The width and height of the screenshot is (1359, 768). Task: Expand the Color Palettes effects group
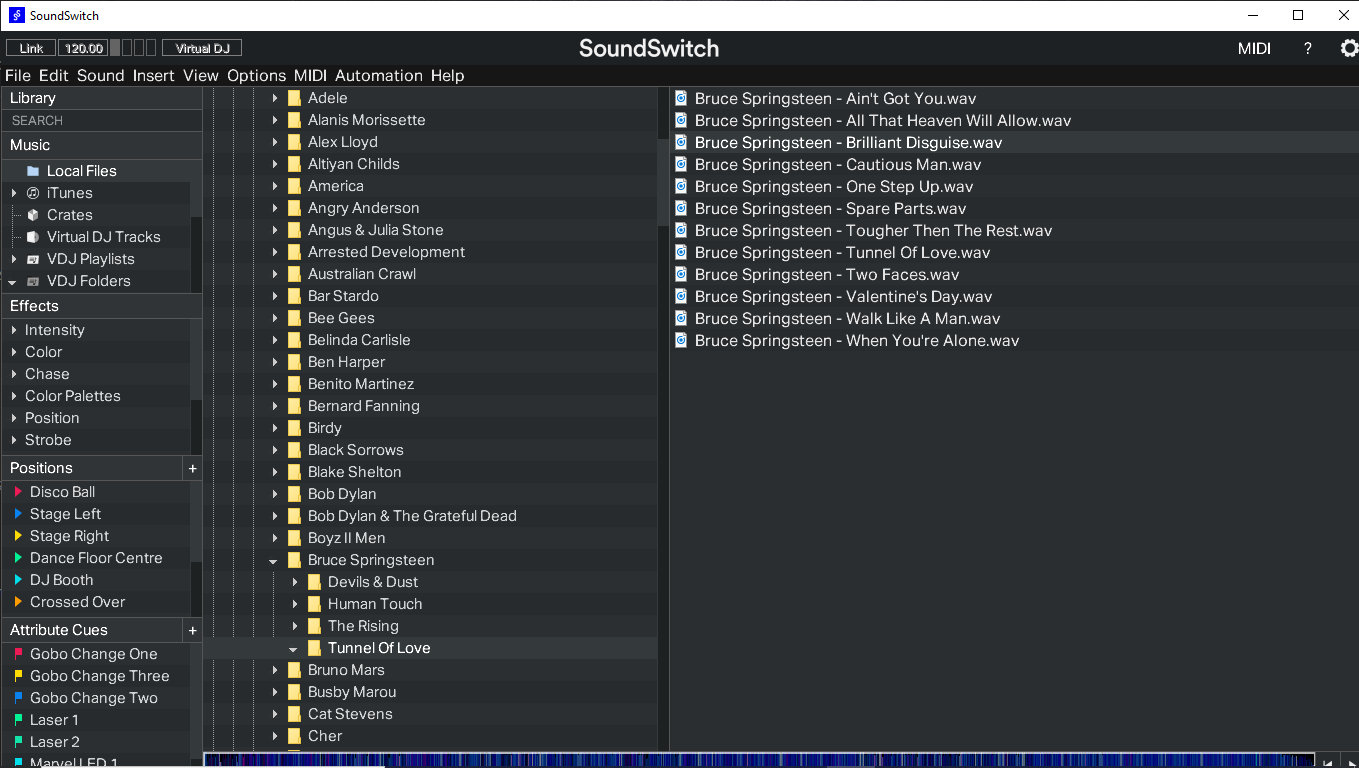tap(14, 396)
